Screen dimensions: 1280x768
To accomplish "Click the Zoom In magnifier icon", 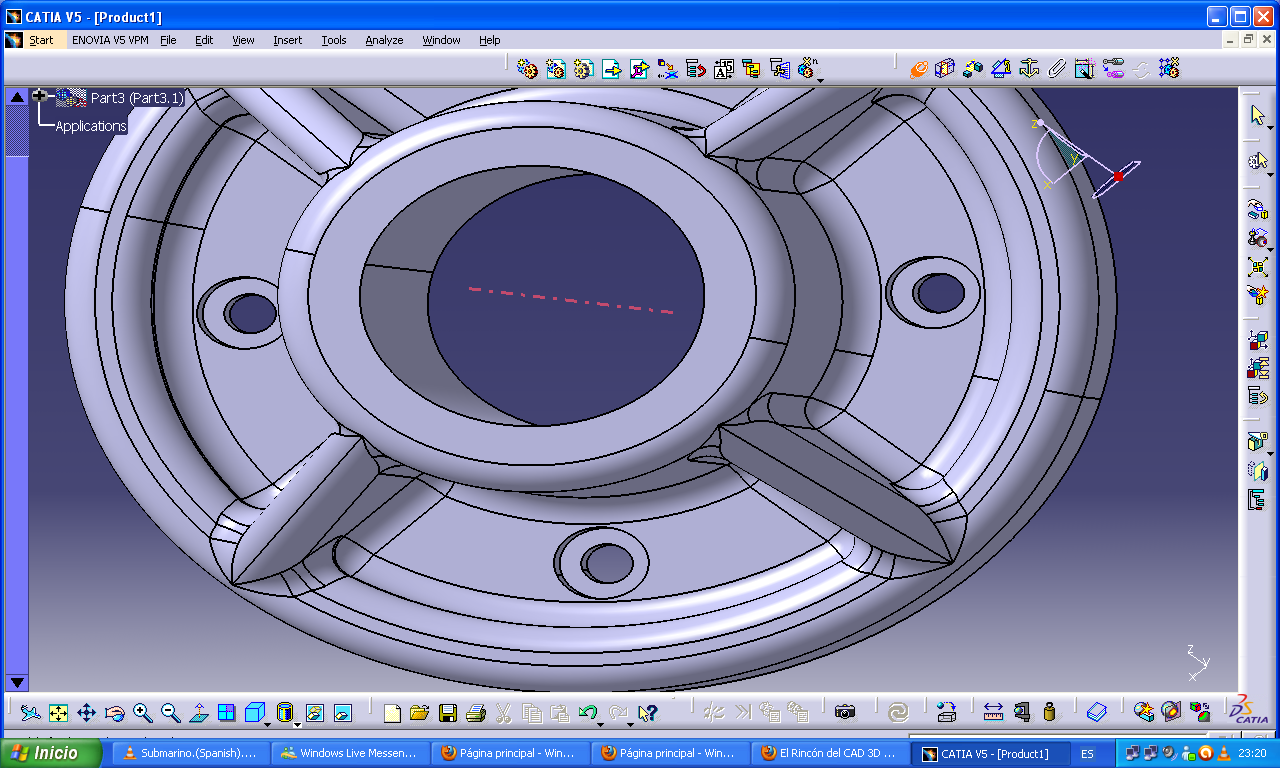I will pos(143,713).
